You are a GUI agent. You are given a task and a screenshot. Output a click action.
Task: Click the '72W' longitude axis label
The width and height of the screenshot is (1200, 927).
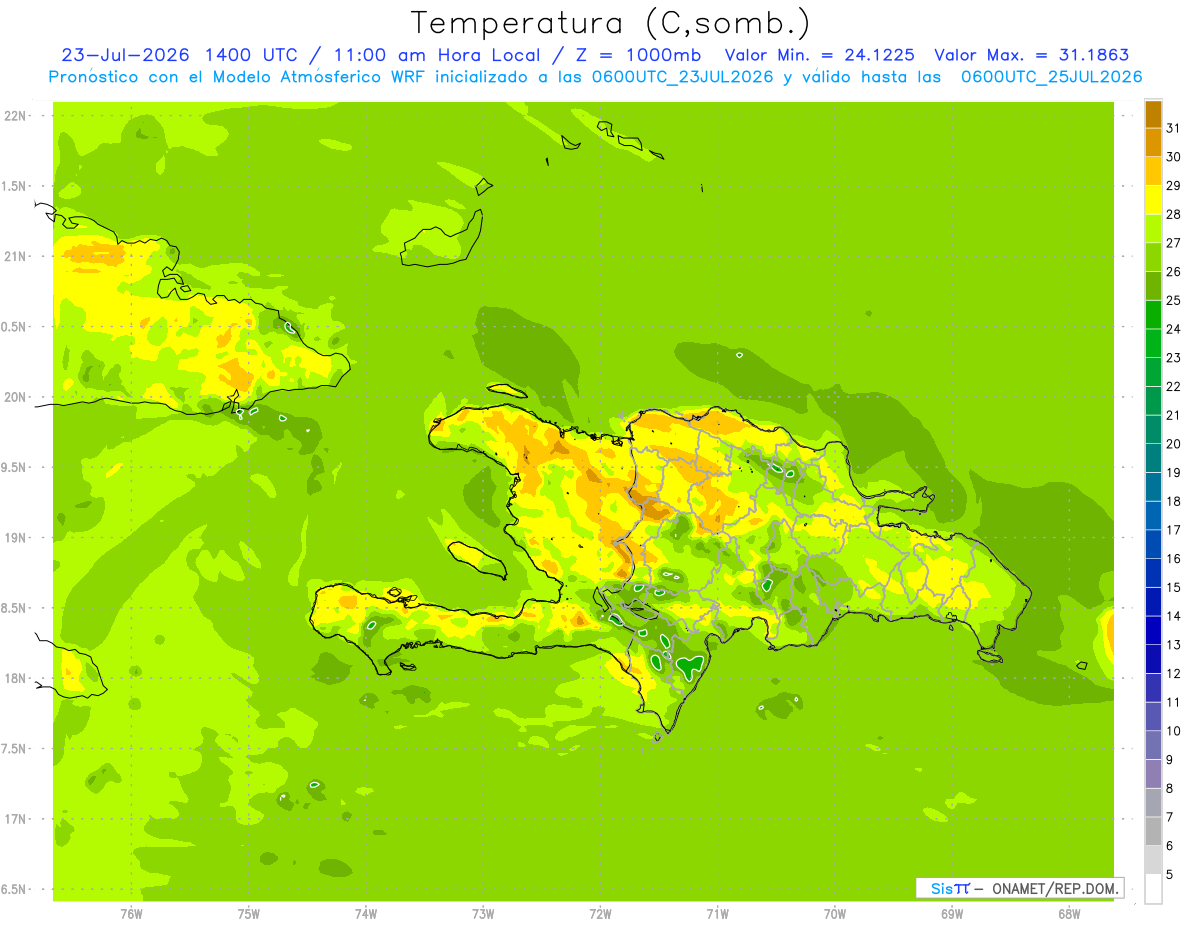(600, 913)
